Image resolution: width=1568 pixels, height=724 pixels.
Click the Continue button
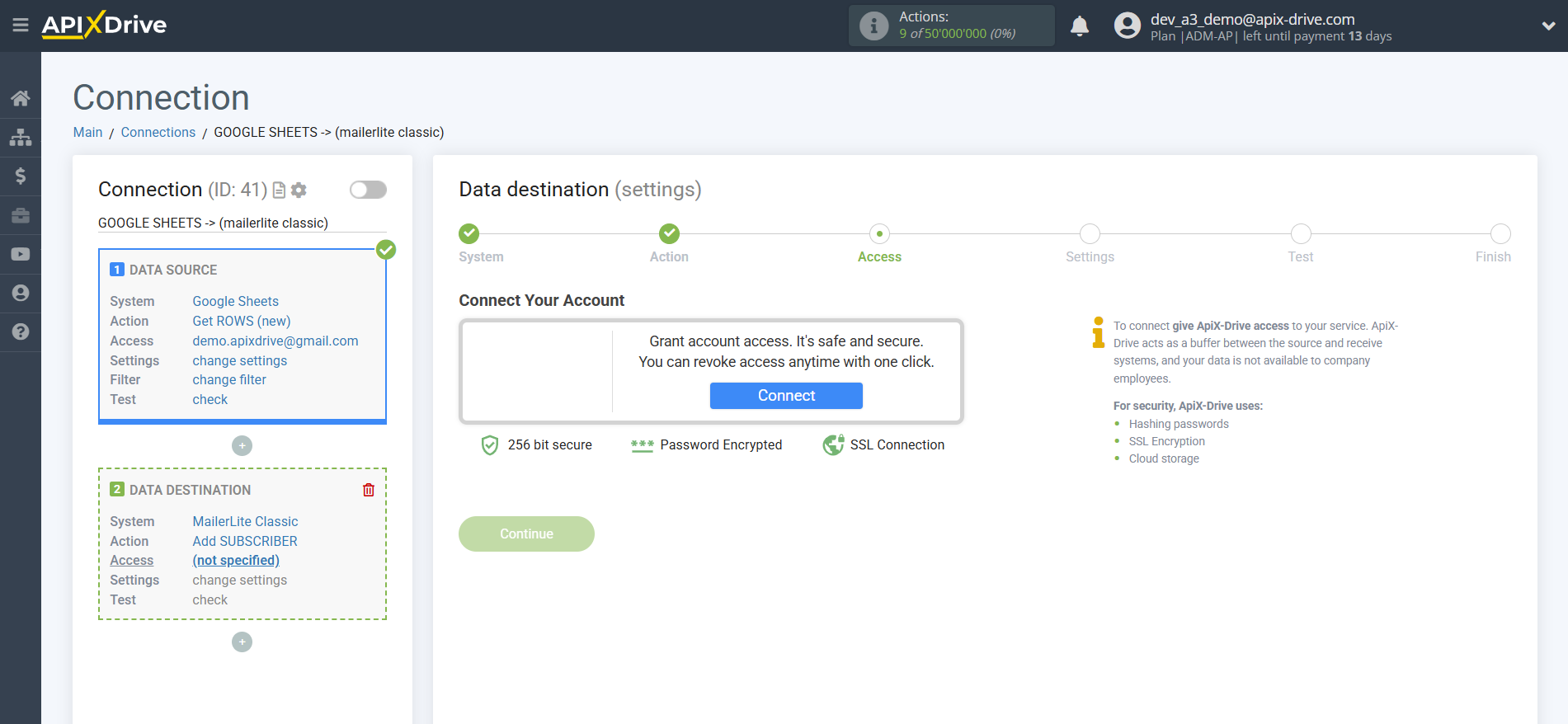pos(526,534)
